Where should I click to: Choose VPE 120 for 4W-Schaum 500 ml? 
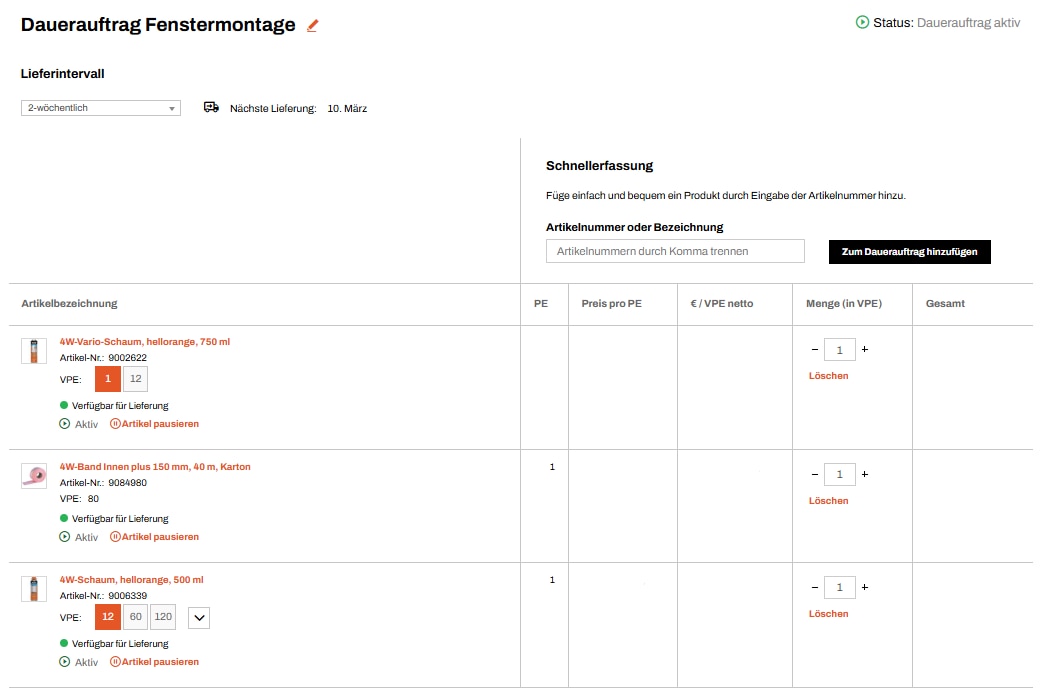pyautogui.click(x=163, y=617)
